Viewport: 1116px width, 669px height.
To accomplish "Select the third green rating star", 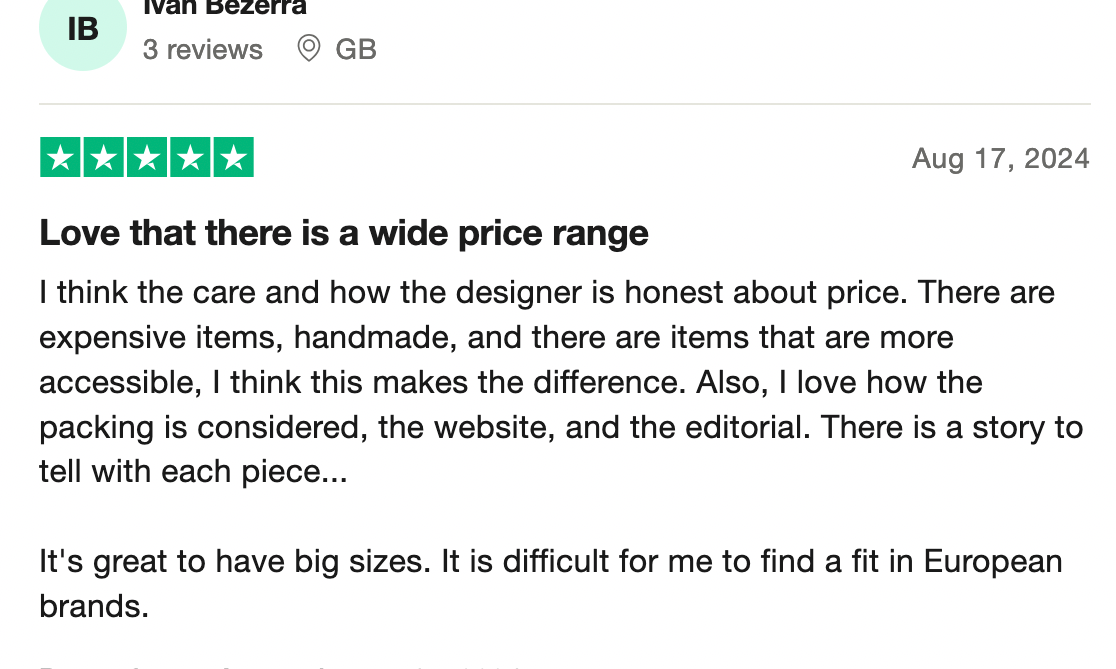I will coord(147,157).
